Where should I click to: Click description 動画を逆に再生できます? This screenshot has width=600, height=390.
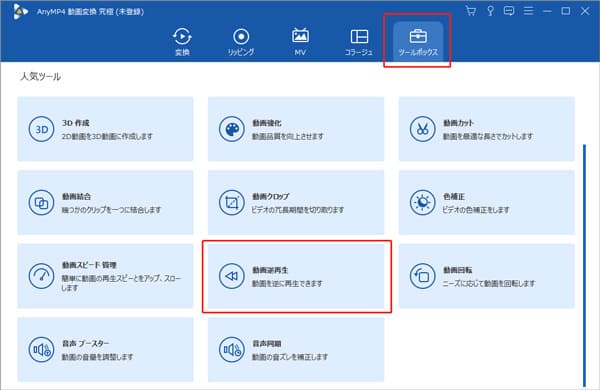[x=287, y=284]
